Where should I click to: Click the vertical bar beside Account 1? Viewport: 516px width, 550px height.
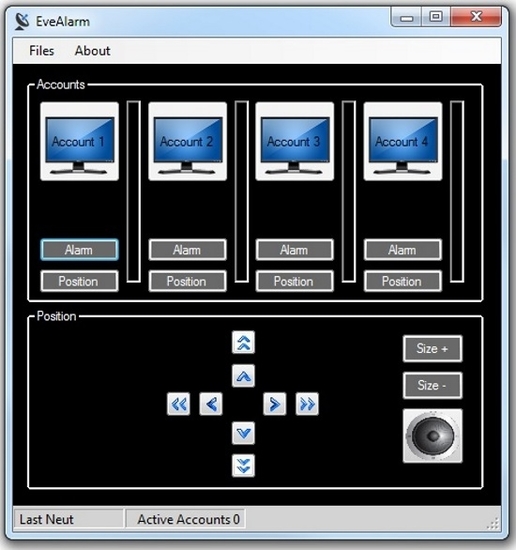134,192
